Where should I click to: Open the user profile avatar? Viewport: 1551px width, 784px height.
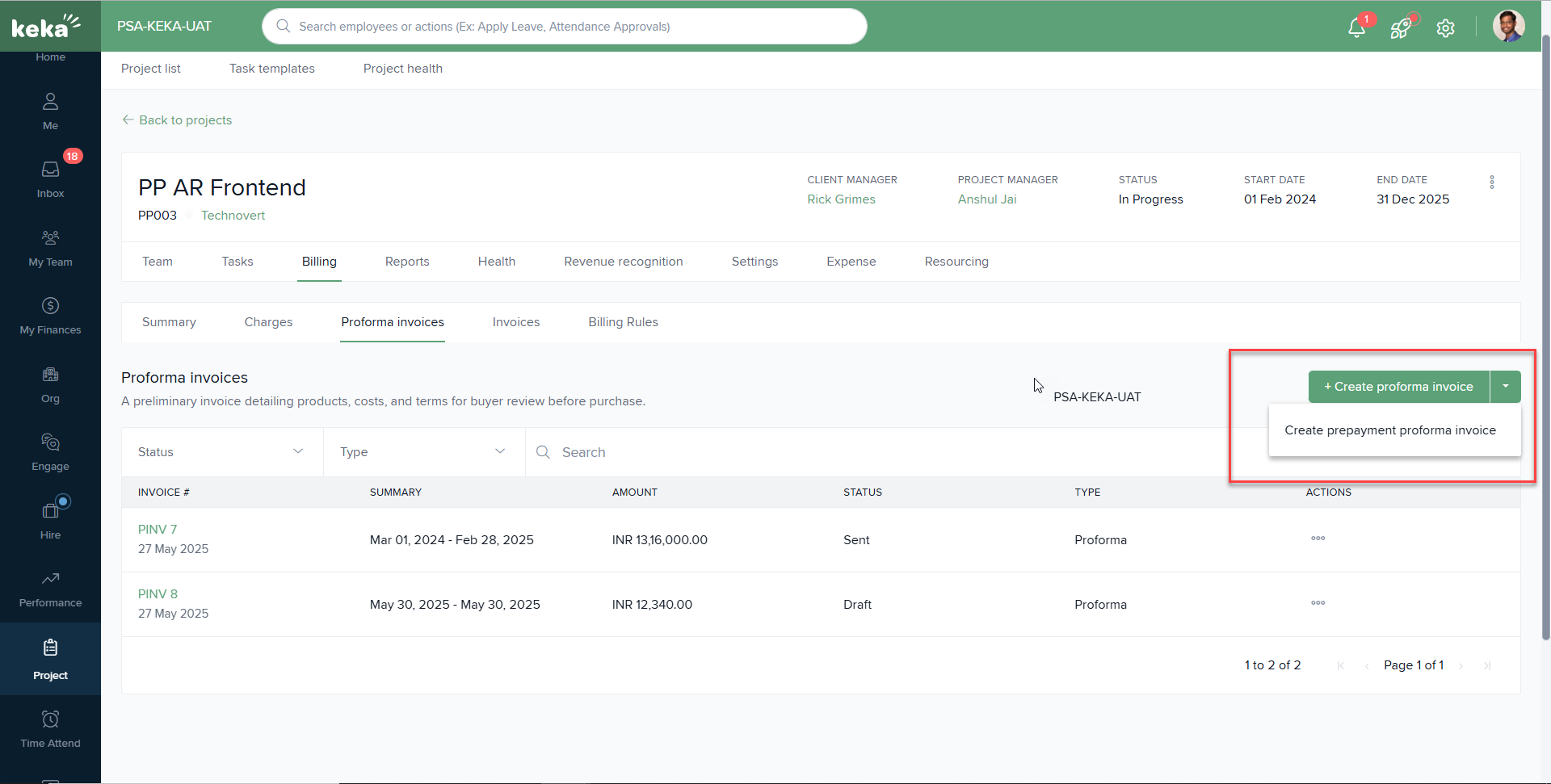click(x=1507, y=27)
